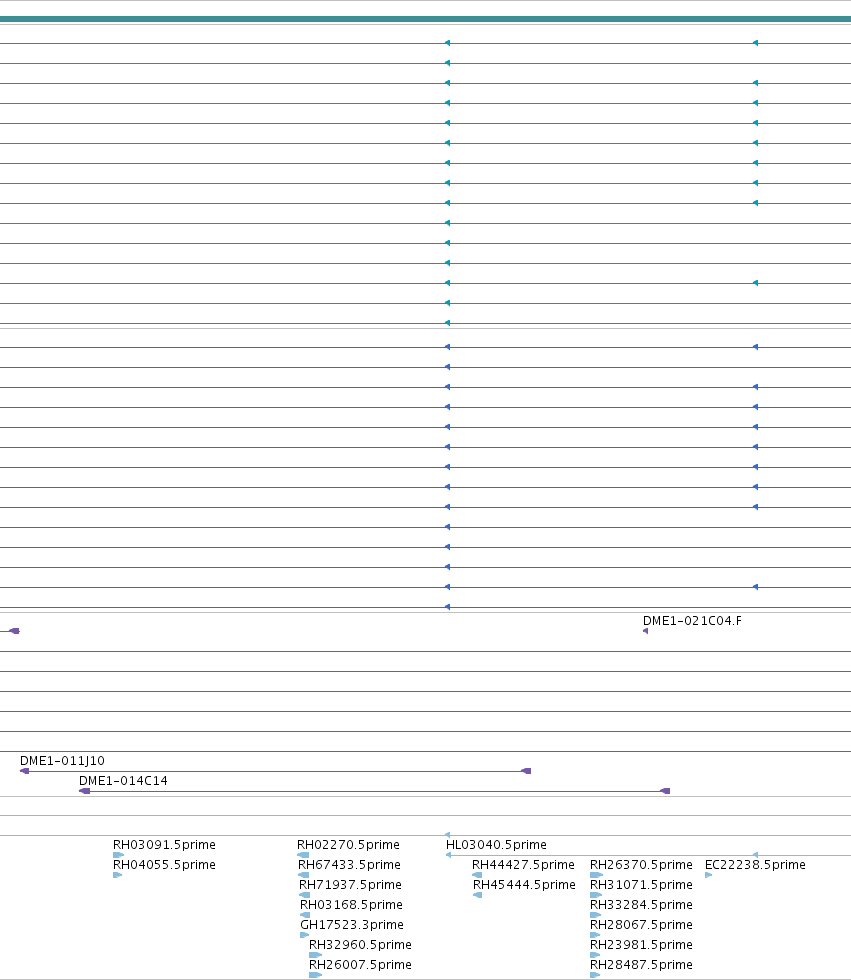Select the DME1-011J10 feature label
Viewport: 851px width, 980px height.
coord(62,761)
